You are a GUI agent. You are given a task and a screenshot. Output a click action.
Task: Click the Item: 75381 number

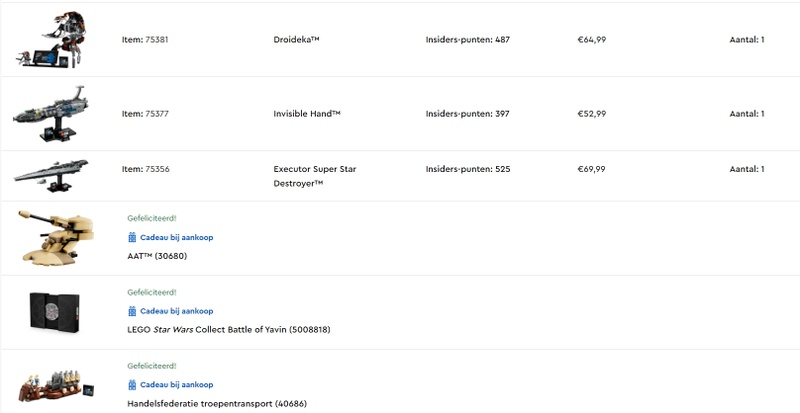[145, 40]
